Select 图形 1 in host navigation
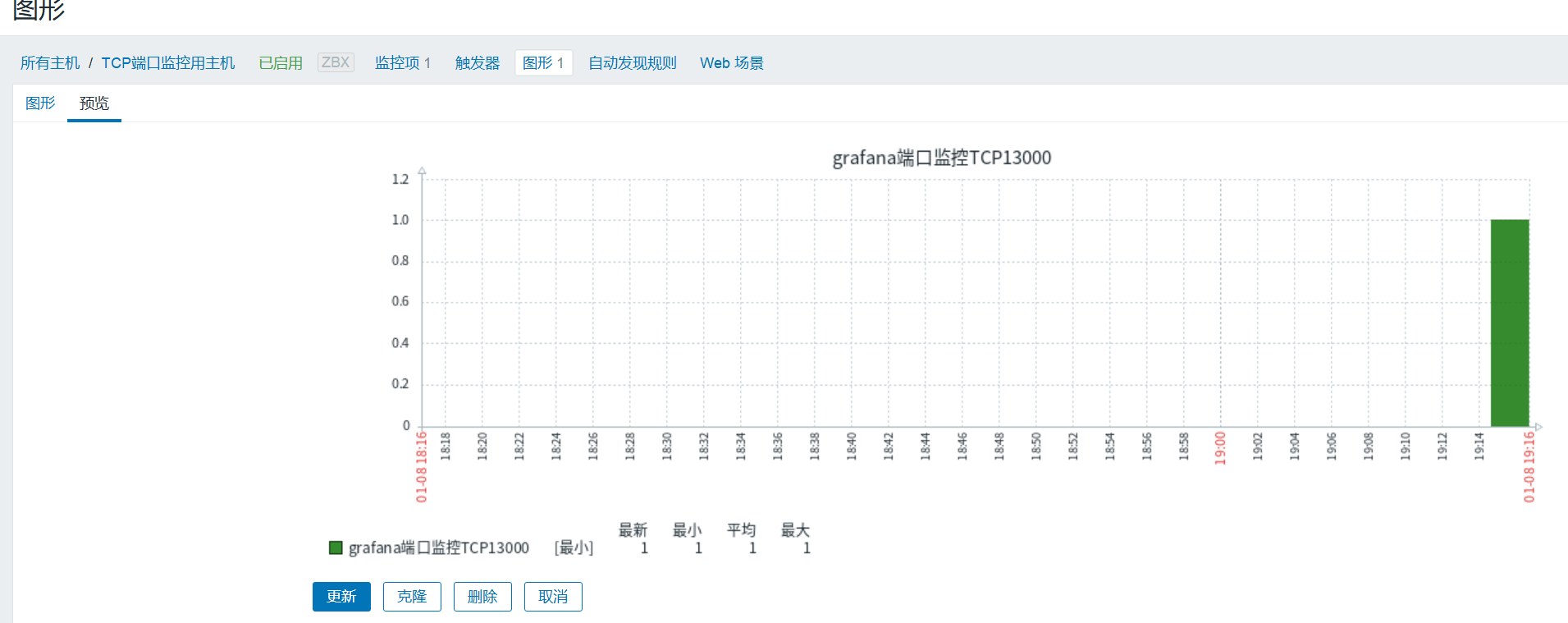This screenshot has height=623, width=1568. point(543,63)
